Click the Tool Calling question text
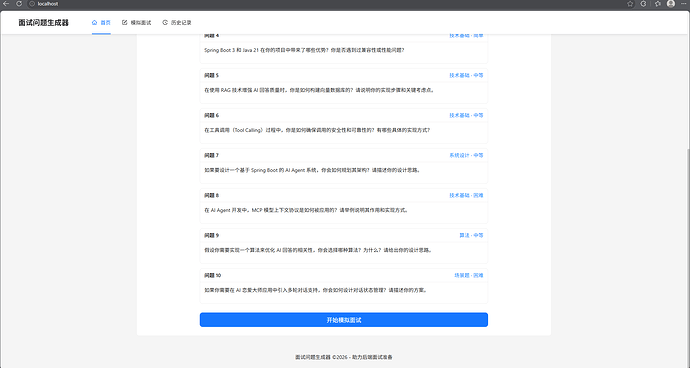Image resolution: width=690 pixels, height=368 pixels. 317,130
